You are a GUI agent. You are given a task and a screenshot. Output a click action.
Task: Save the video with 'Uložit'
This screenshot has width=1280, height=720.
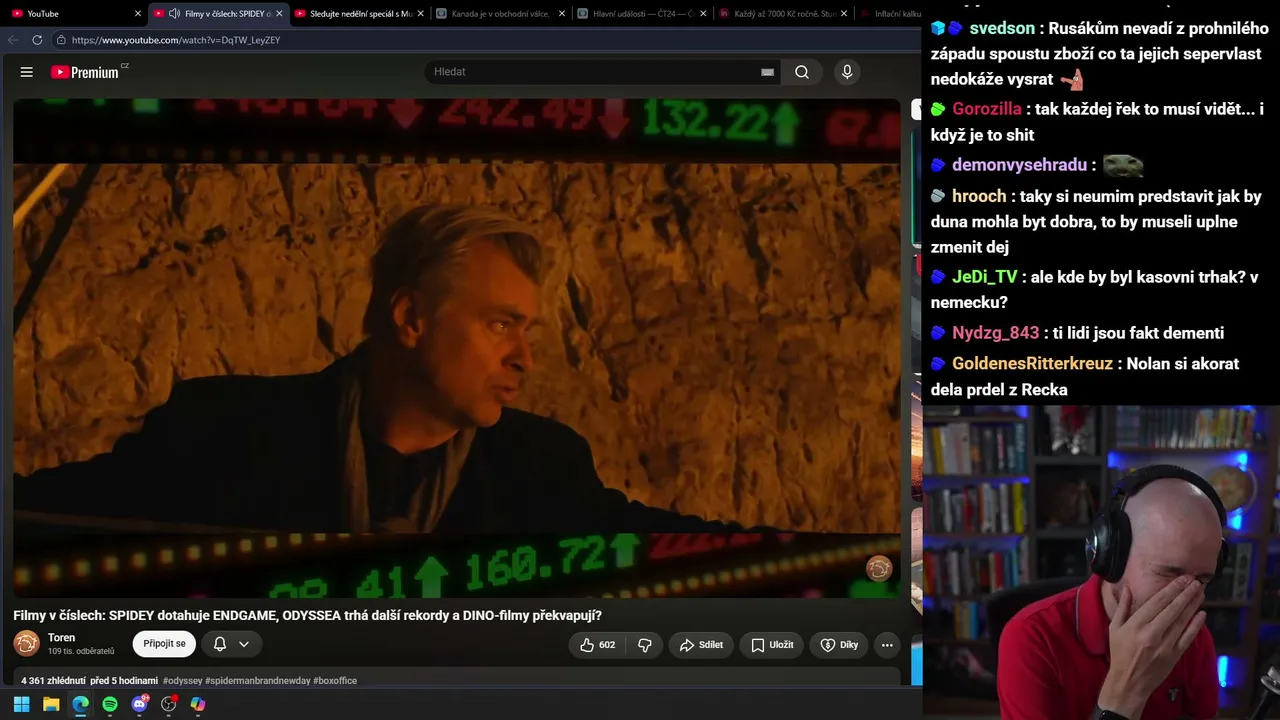772,645
